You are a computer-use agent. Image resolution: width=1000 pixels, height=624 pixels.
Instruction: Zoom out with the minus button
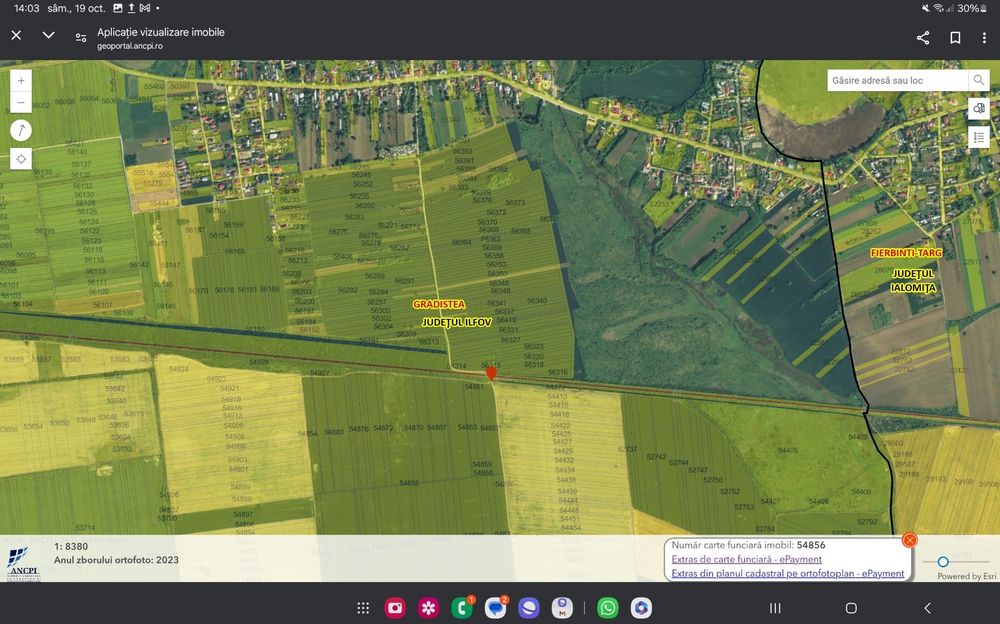coord(21,102)
